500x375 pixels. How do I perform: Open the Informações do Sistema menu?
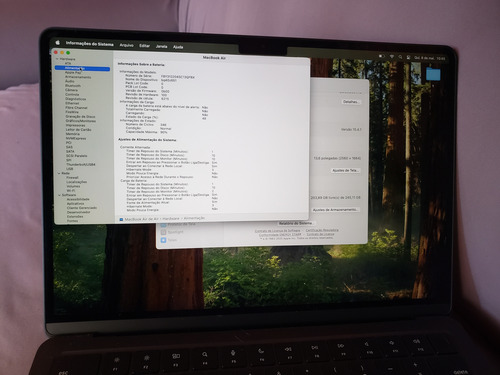click(90, 44)
